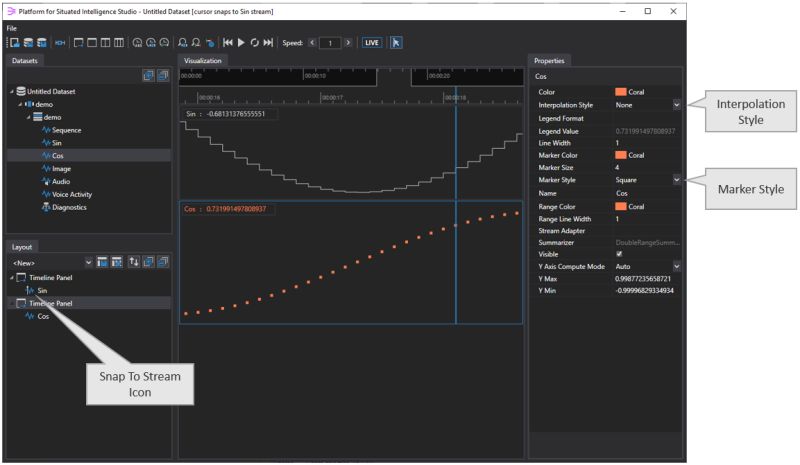Click the Range Color Coral swatch

click(x=621, y=207)
